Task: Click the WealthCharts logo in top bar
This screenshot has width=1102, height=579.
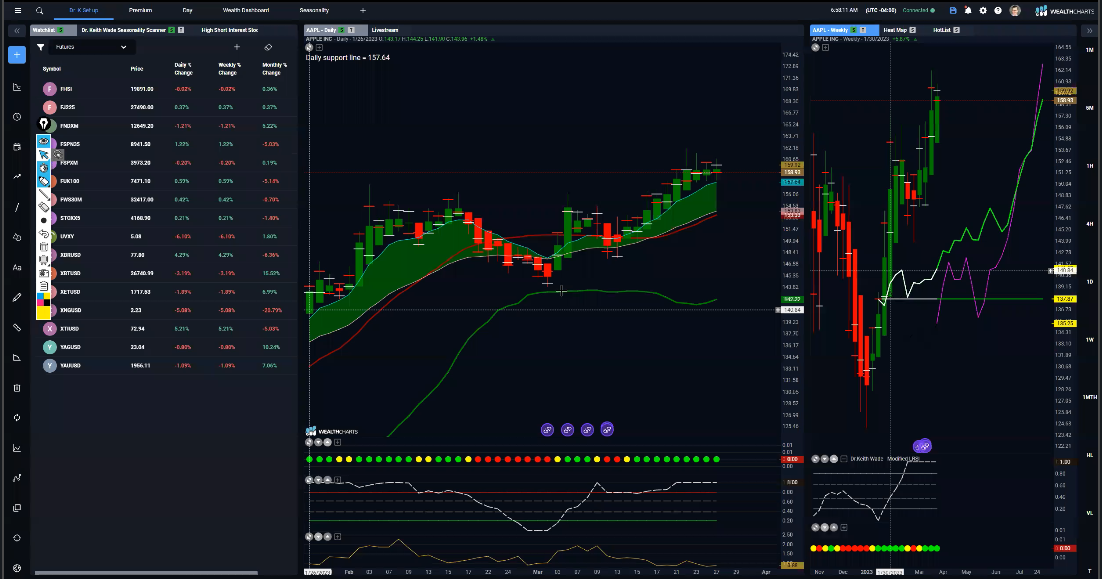Action: [1064, 11]
